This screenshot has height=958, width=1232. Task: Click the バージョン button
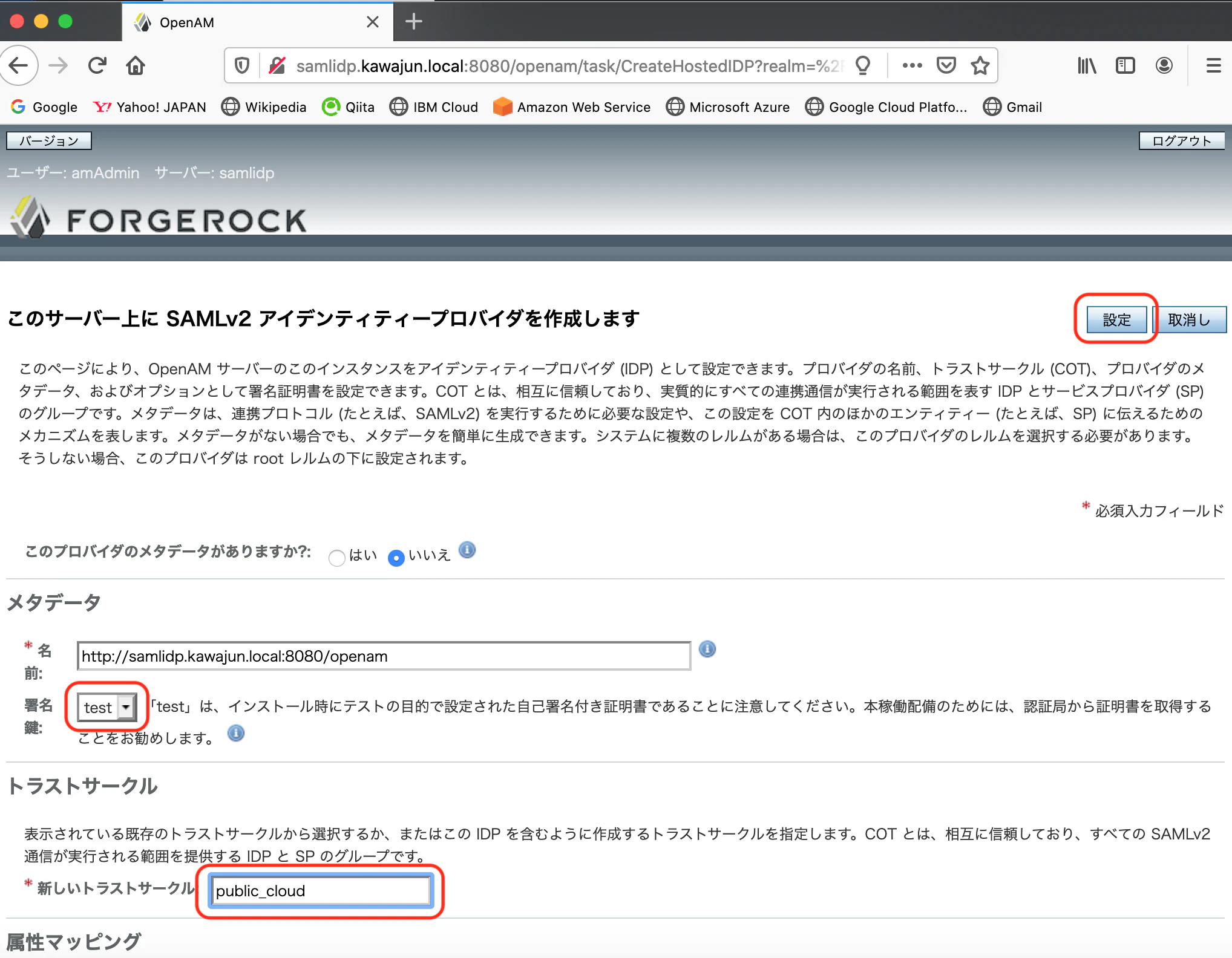point(49,141)
